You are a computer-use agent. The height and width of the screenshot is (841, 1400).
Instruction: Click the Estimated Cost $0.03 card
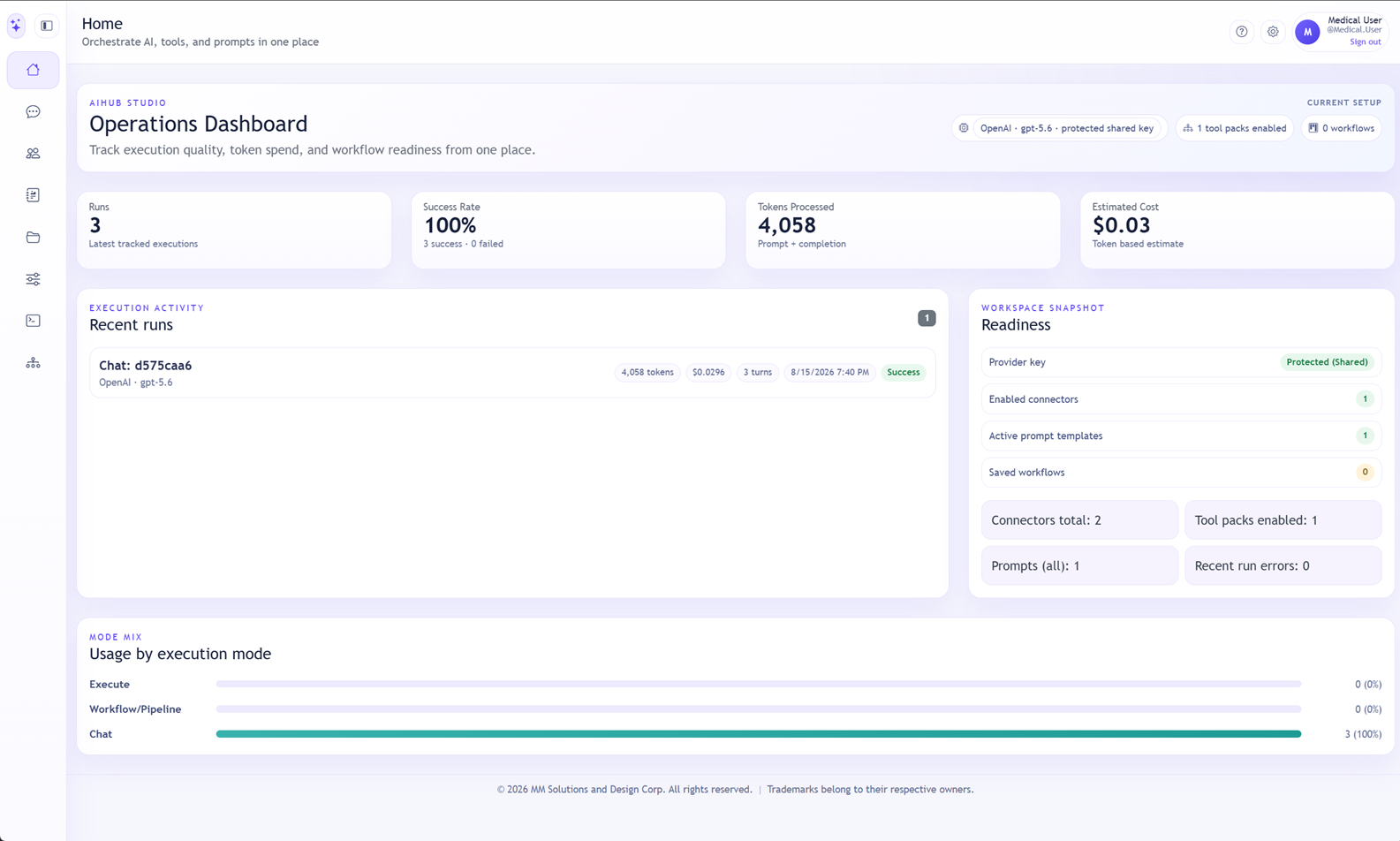coord(1237,231)
